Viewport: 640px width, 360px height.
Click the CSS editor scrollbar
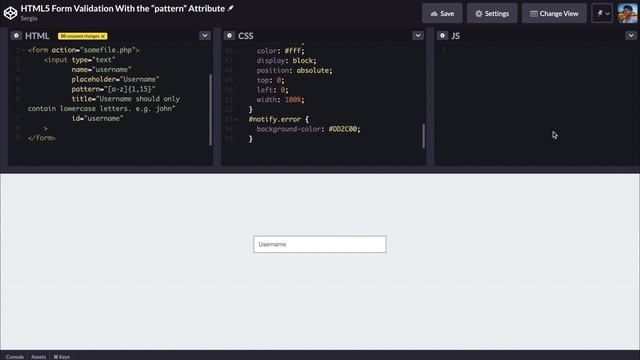423,136
